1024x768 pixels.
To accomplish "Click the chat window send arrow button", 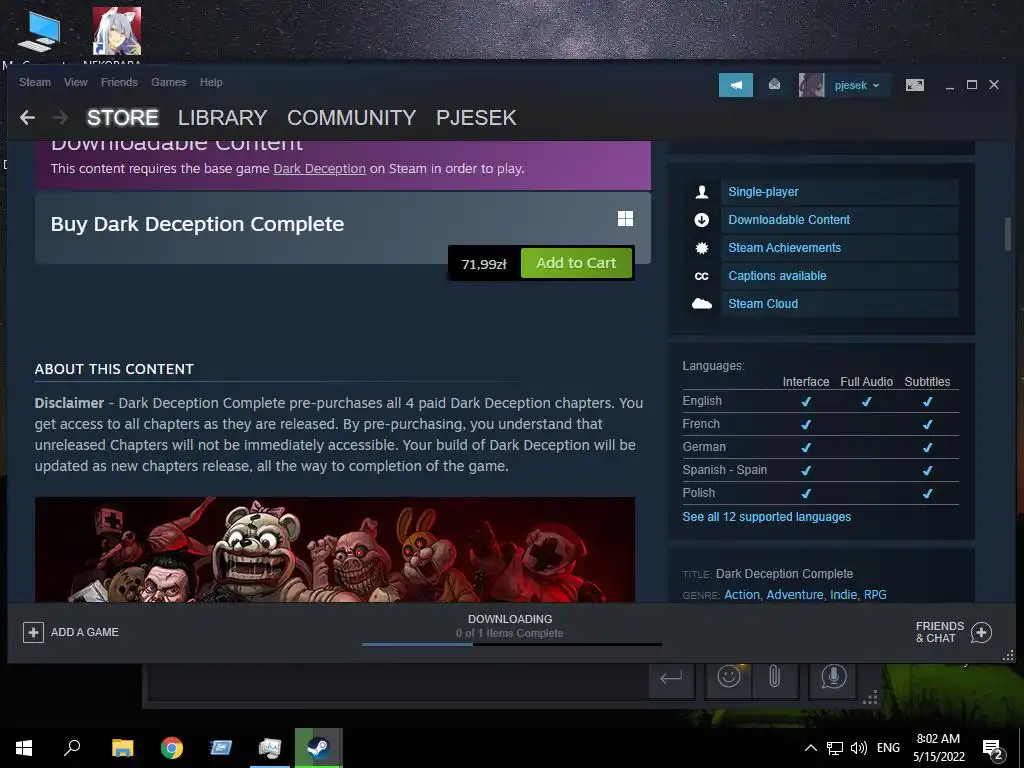I will click(671, 678).
